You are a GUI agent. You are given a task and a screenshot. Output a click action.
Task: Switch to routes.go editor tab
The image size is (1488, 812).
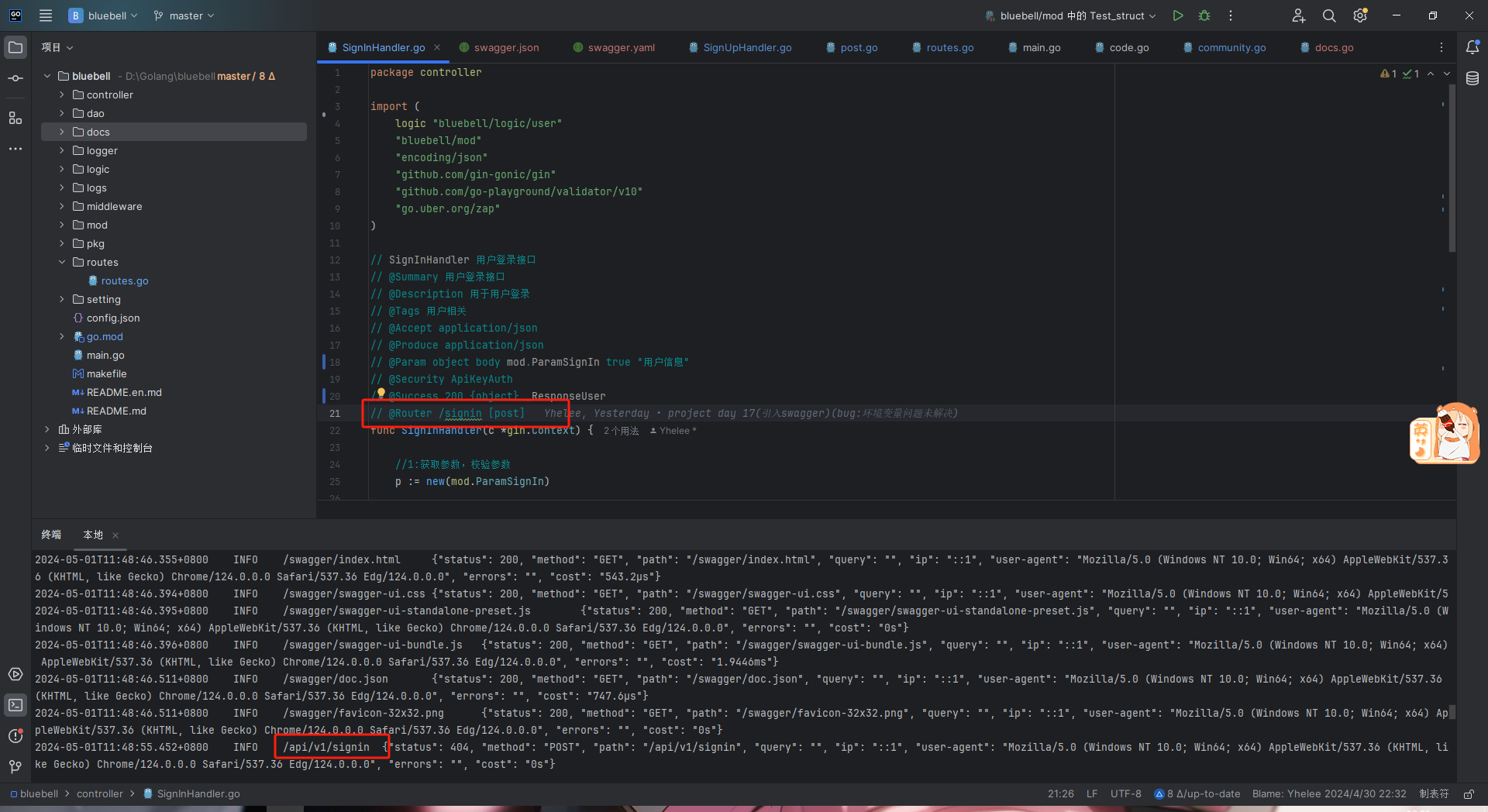pos(943,47)
